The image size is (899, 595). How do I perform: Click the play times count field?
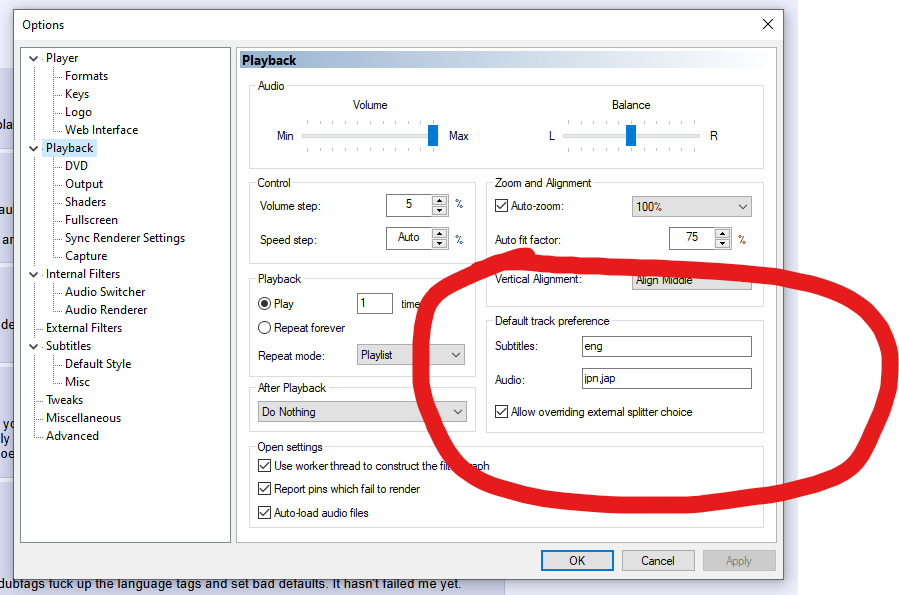click(x=375, y=303)
